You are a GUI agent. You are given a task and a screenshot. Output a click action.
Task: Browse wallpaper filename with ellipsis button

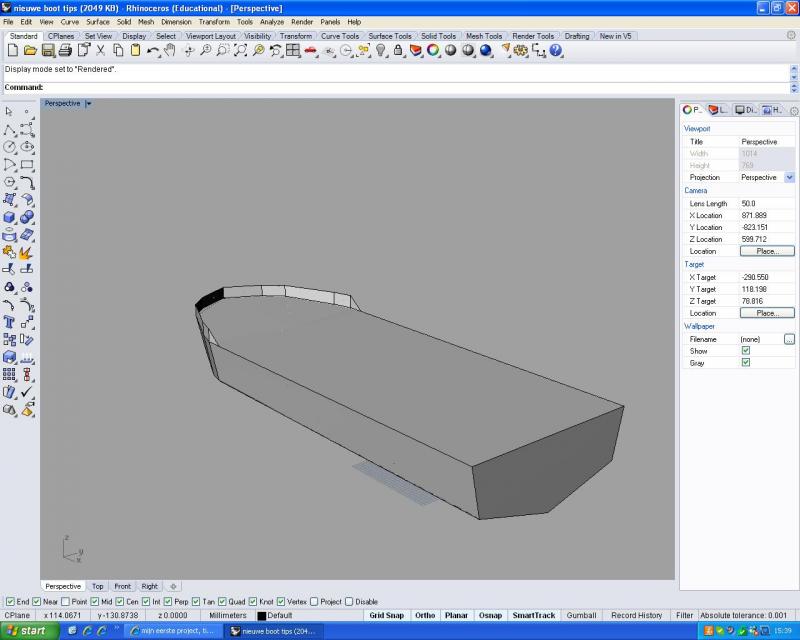point(789,339)
